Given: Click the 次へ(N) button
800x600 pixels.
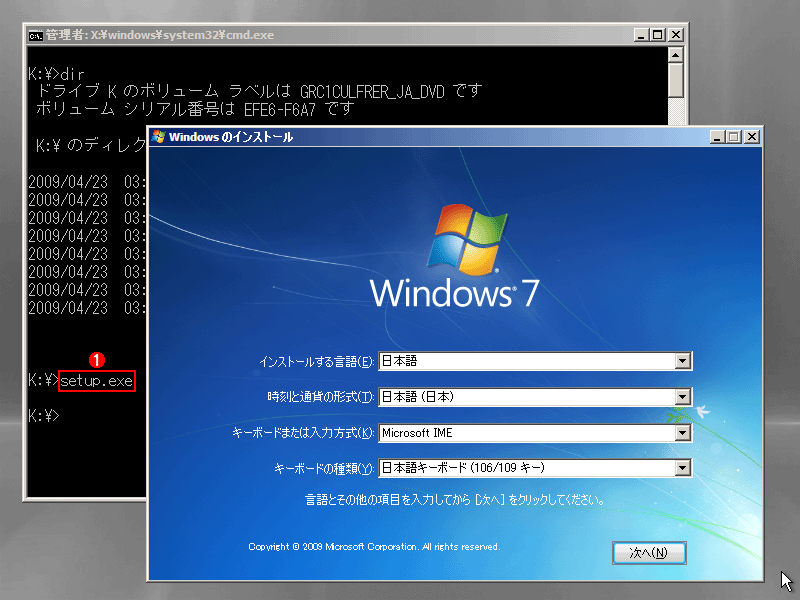Looking at the screenshot, I should point(649,553).
